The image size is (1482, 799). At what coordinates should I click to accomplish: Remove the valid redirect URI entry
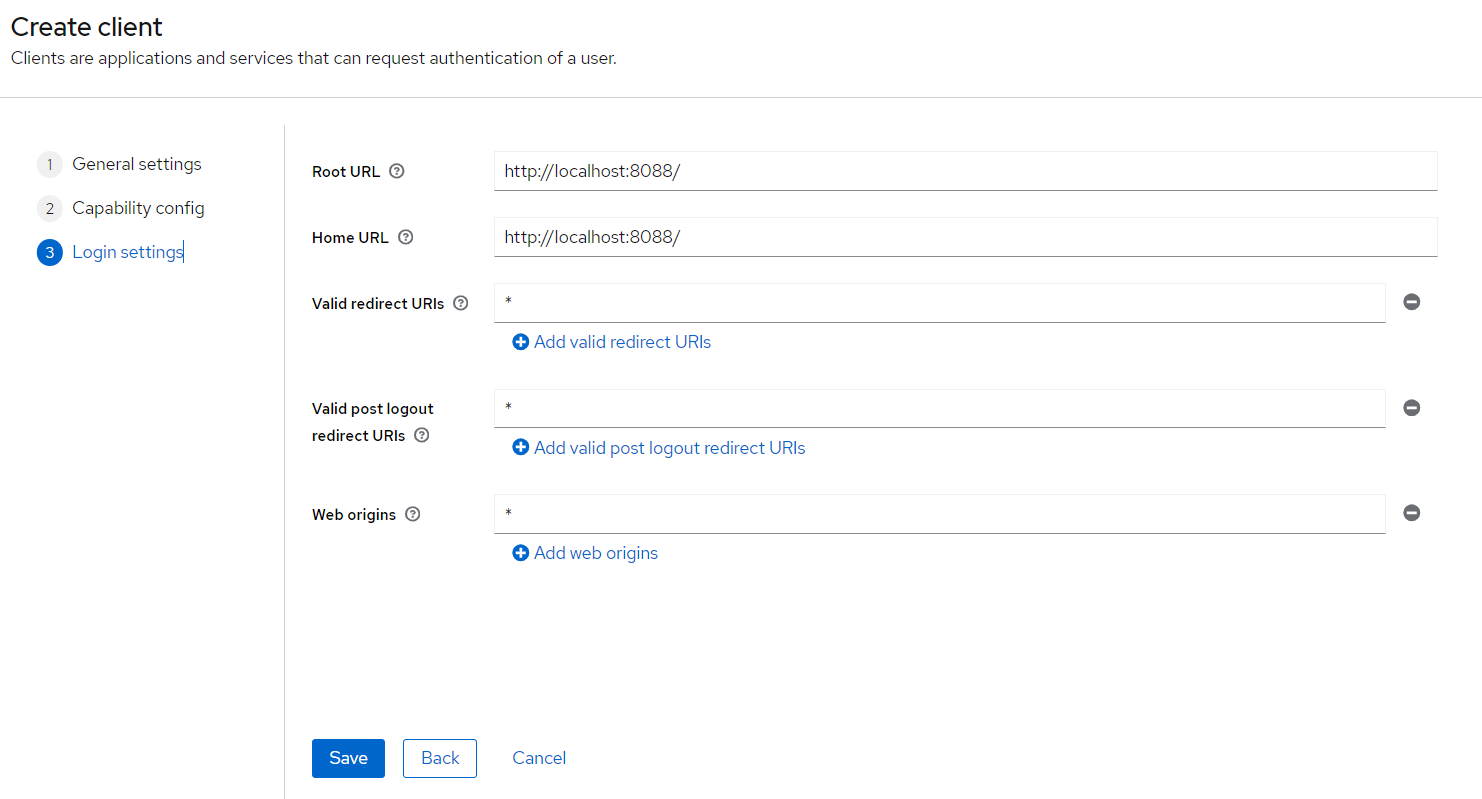(1411, 302)
